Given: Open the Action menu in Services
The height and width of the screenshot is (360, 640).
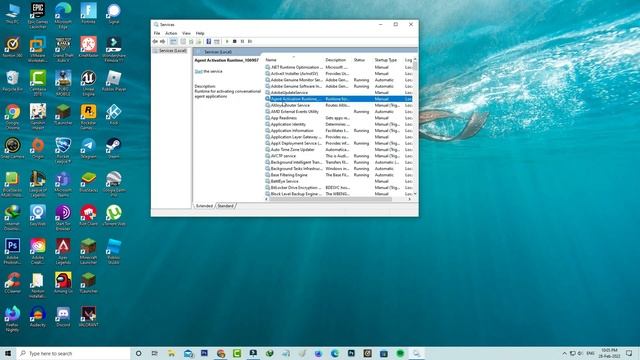Looking at the screenshot, I should 171,33.
